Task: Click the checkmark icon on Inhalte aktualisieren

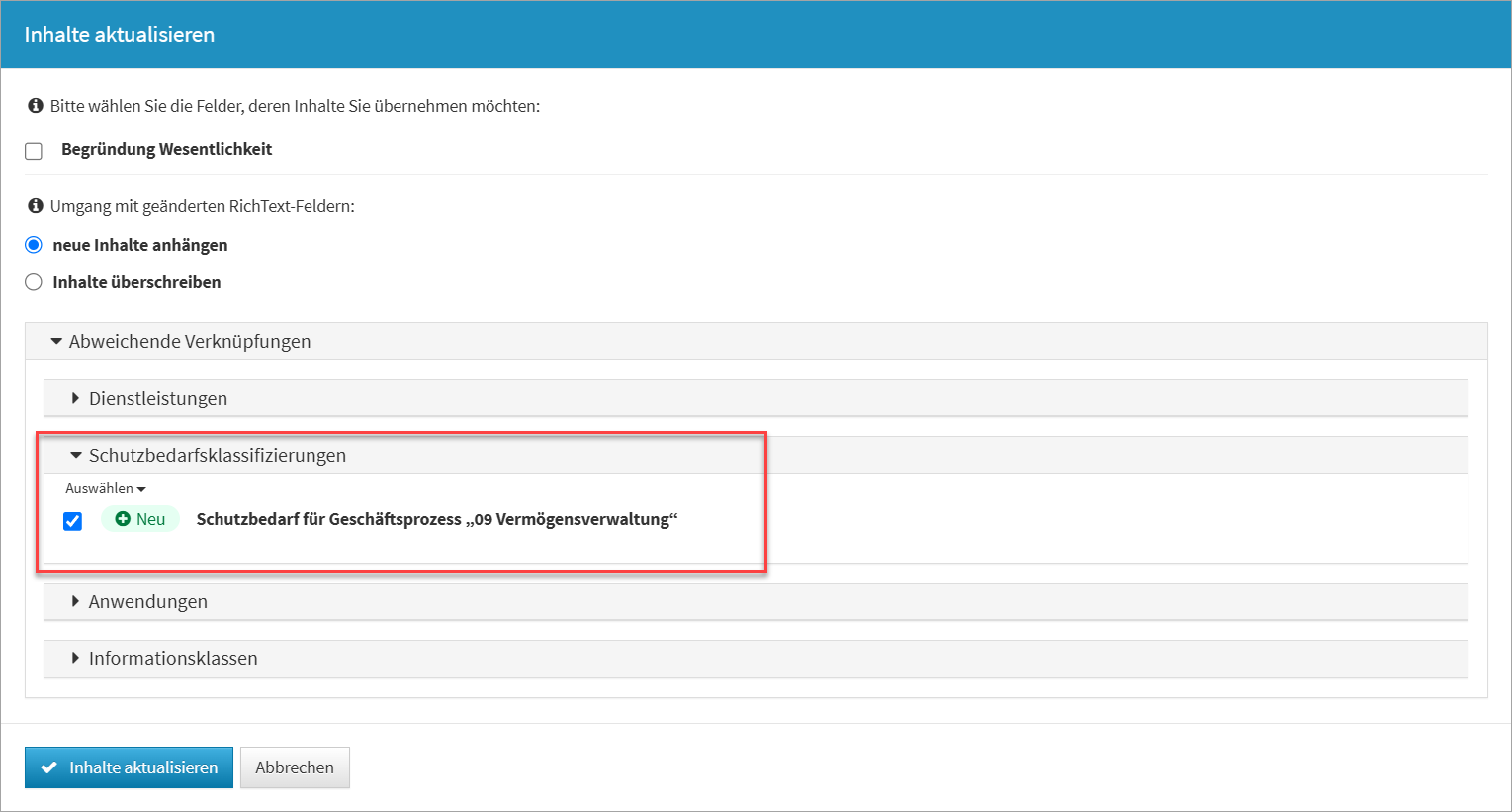Action: [48, 767]
